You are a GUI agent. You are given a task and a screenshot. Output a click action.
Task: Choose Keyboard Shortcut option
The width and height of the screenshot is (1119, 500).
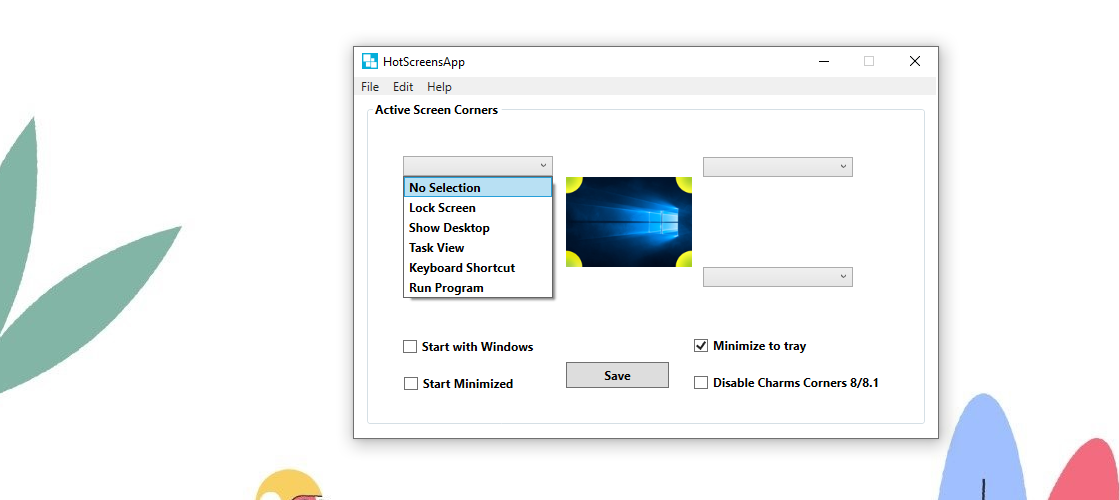pyautogui.click(x=477, y=267)
